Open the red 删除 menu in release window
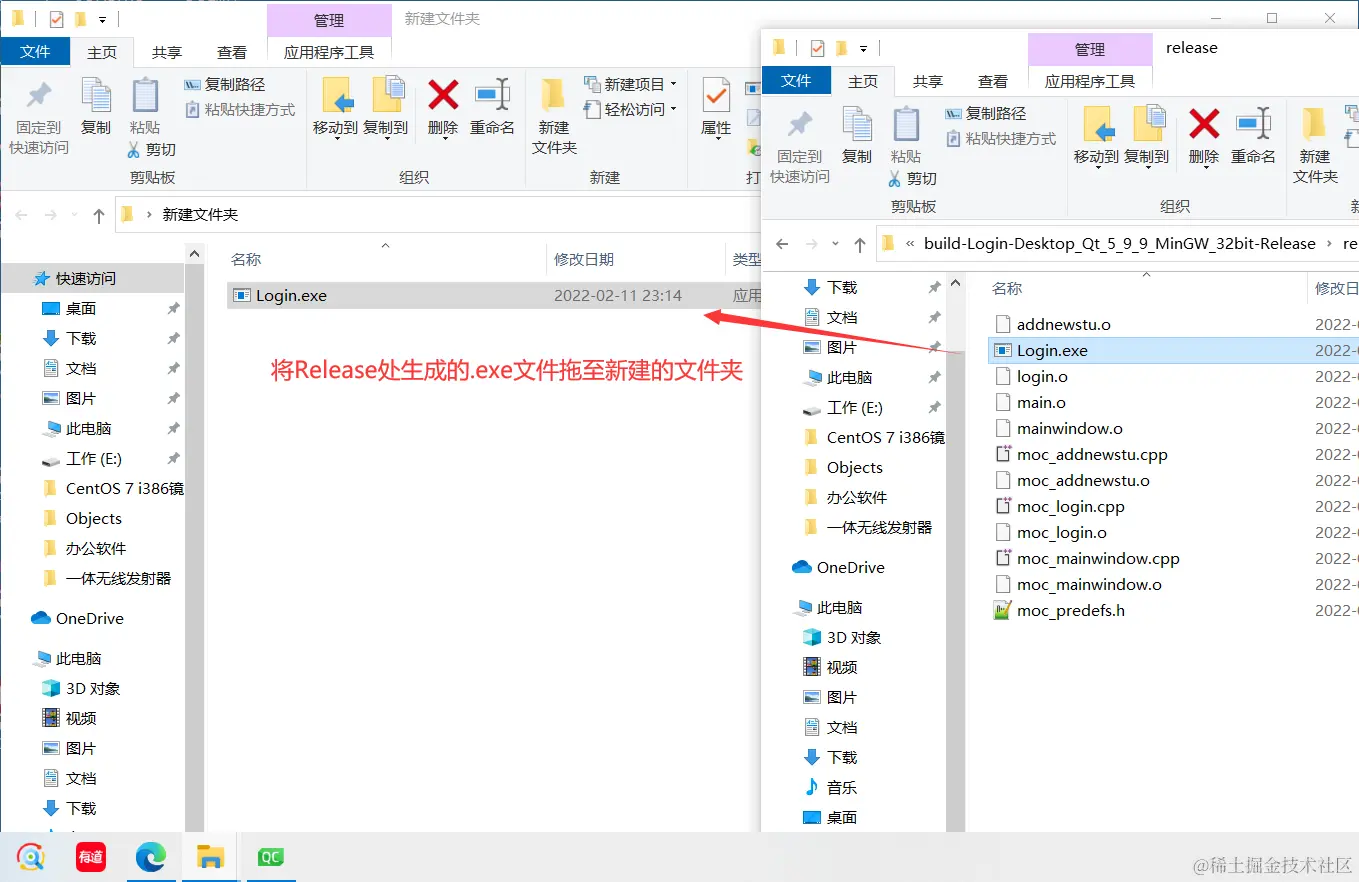This screenshot has height=882, width=1359. click(x=1204, y=137)
